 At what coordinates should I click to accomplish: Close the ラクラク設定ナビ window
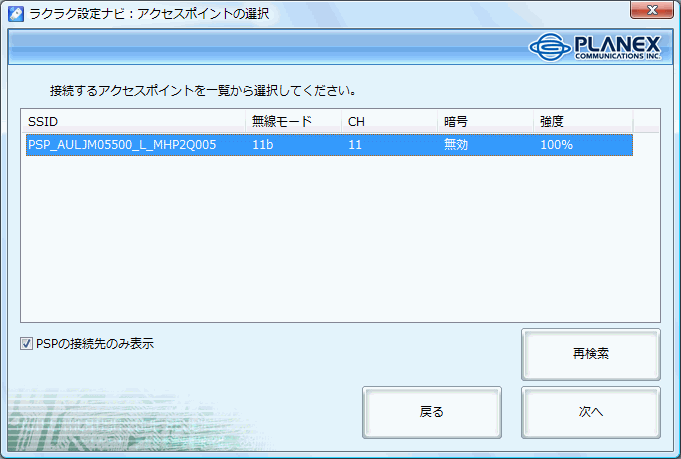pyautogui.click(x=651, y=10)
